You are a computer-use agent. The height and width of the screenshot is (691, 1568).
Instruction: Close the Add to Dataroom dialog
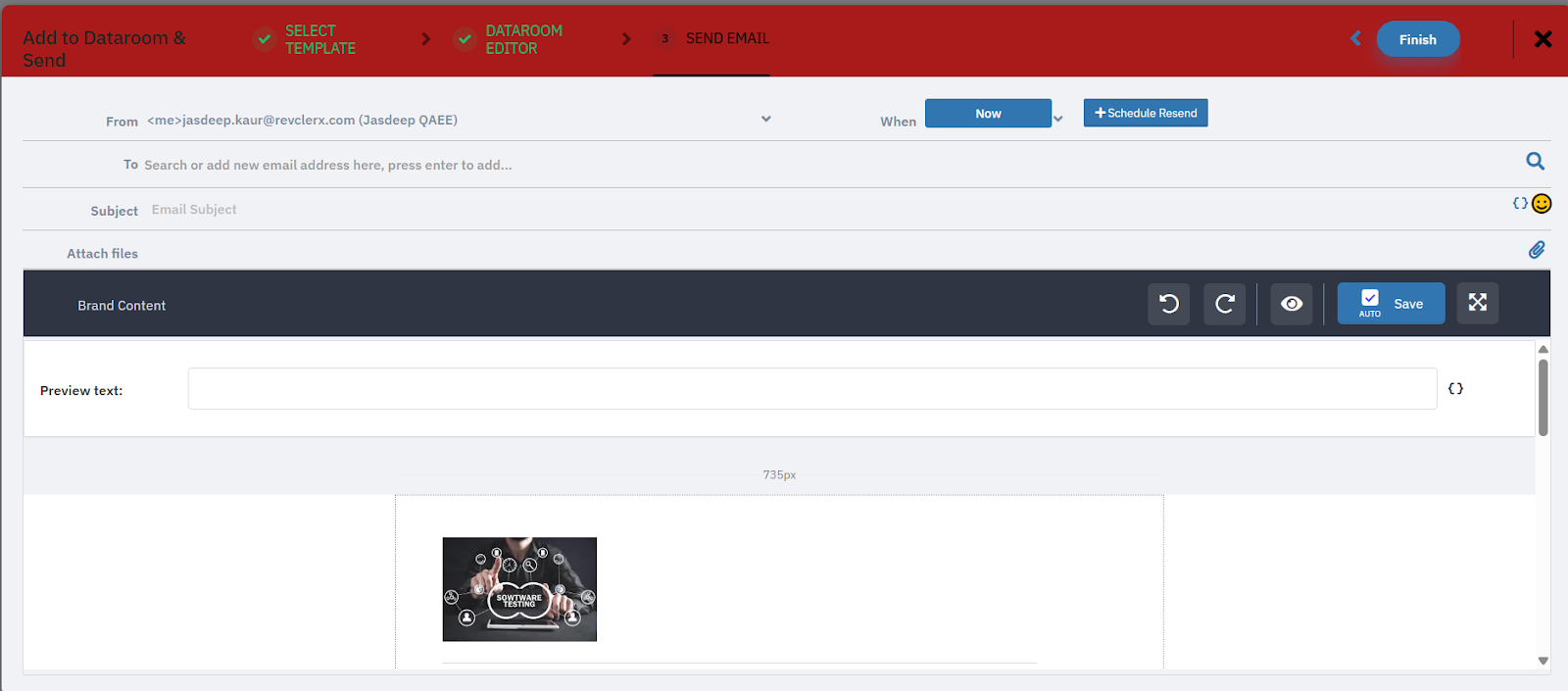click(1543, 39)
